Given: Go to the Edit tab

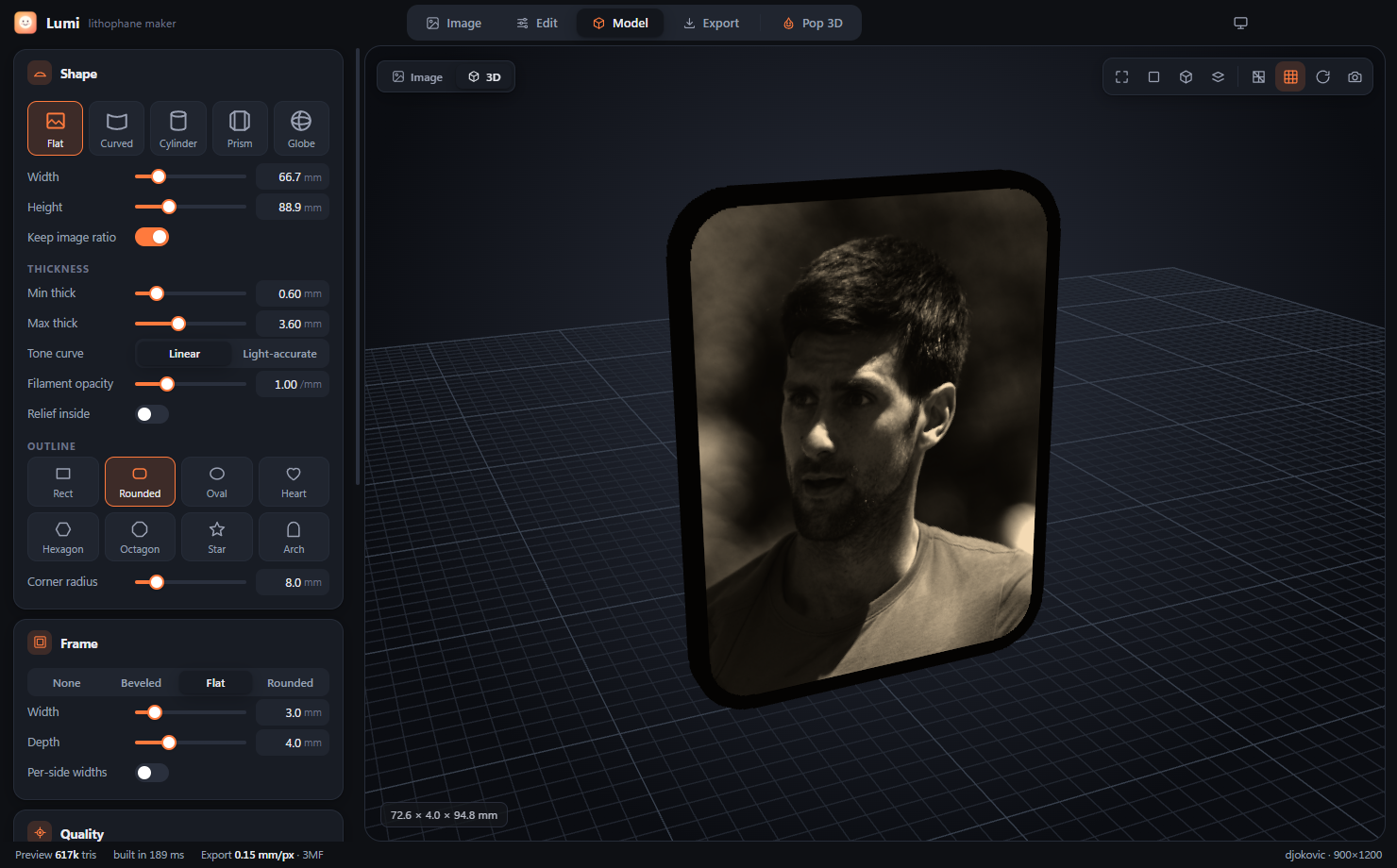Looking at the screenshot, I should click(537, 24).
